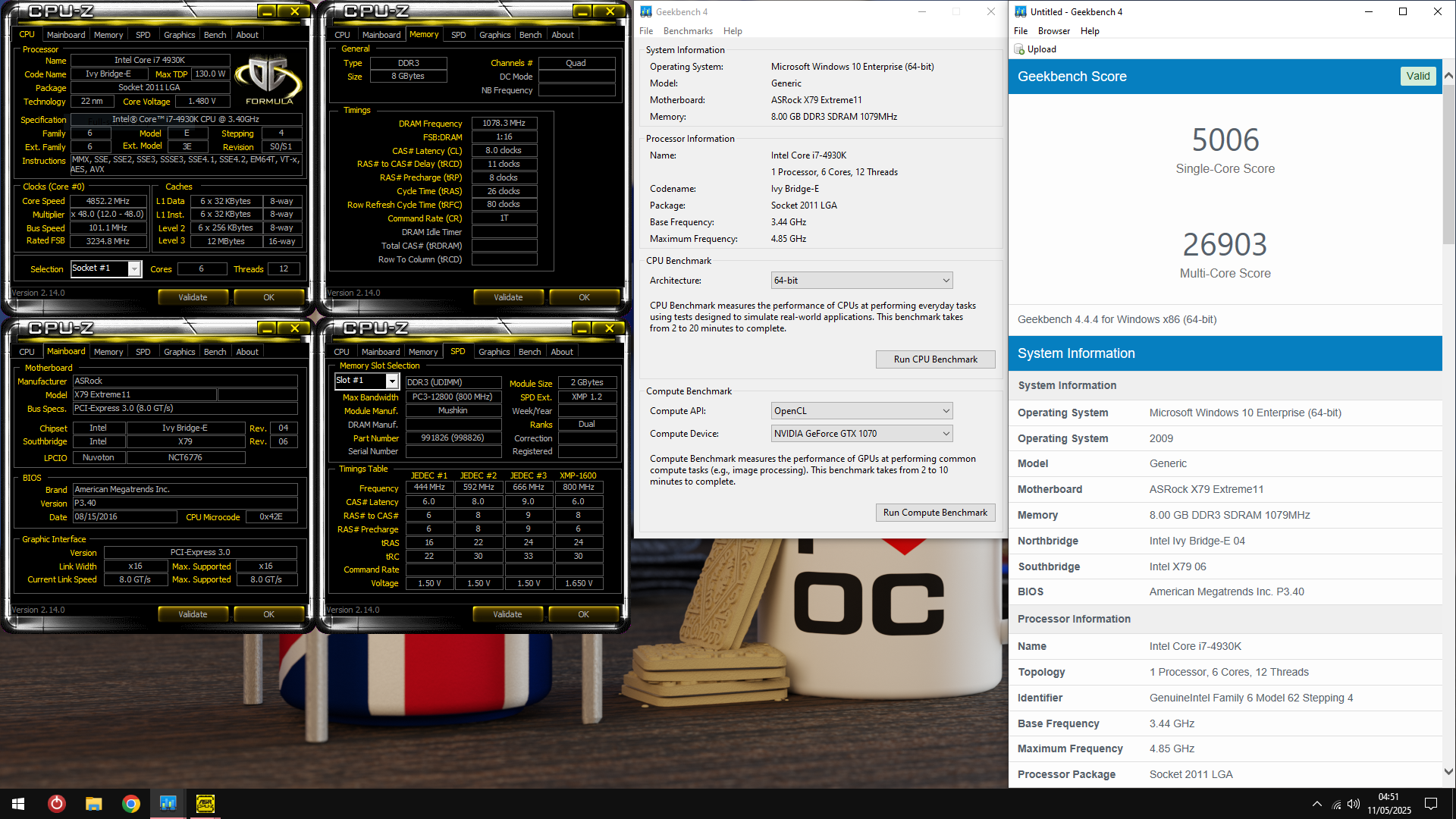The image size is (1456, 819).
Task: Click the Identifier GenuineIntel row
Action: tap(1225, 698)
